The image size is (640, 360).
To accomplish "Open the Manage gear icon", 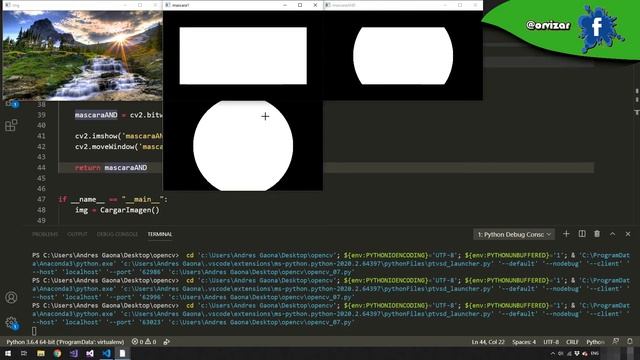I will click(11, 323).
